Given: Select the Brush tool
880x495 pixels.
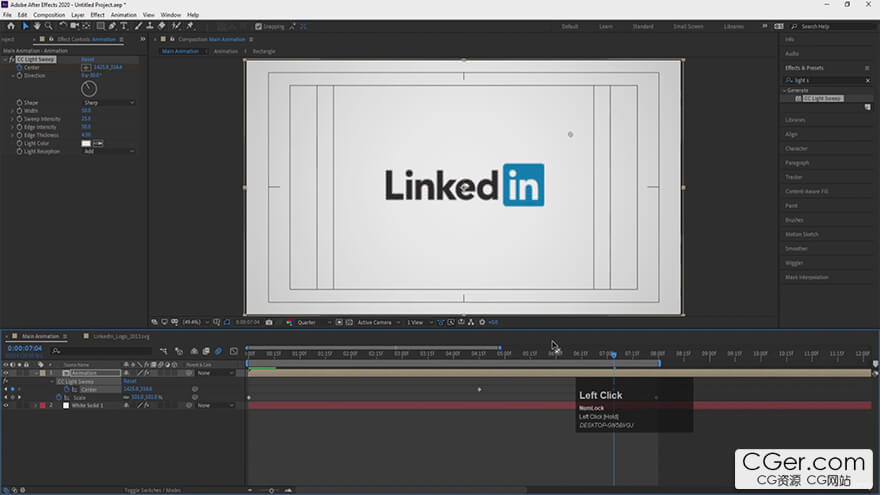Looking at the screenshot, I should click(x=138, y=26).
